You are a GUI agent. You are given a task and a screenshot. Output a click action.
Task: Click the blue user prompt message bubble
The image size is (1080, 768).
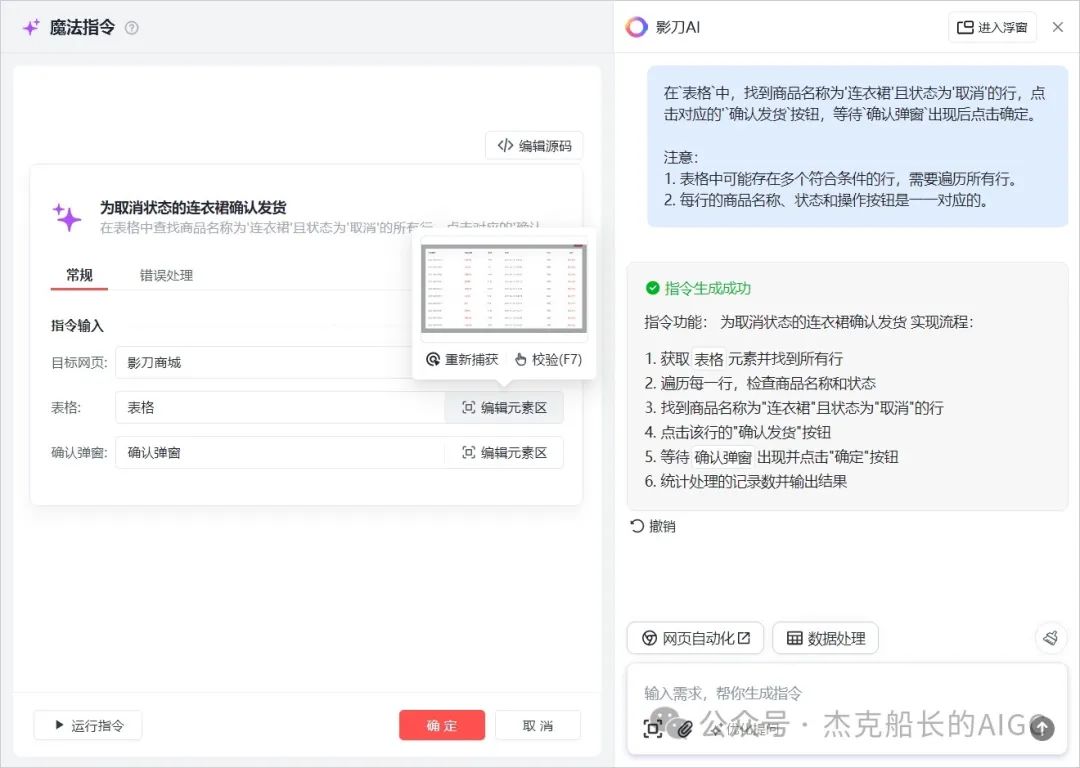[858, 147]
